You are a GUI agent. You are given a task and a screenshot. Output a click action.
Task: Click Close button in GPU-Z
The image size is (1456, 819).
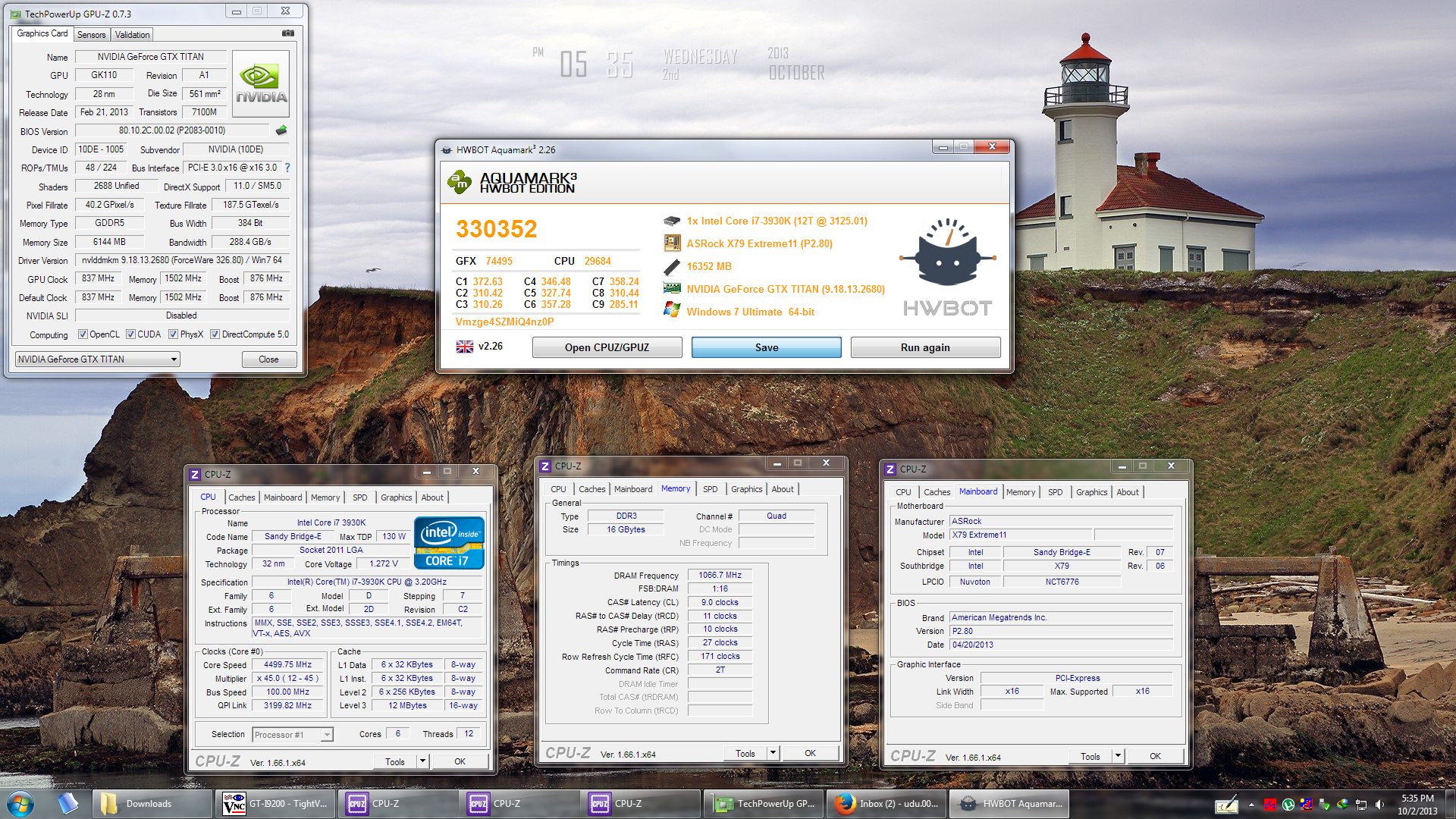268,359
